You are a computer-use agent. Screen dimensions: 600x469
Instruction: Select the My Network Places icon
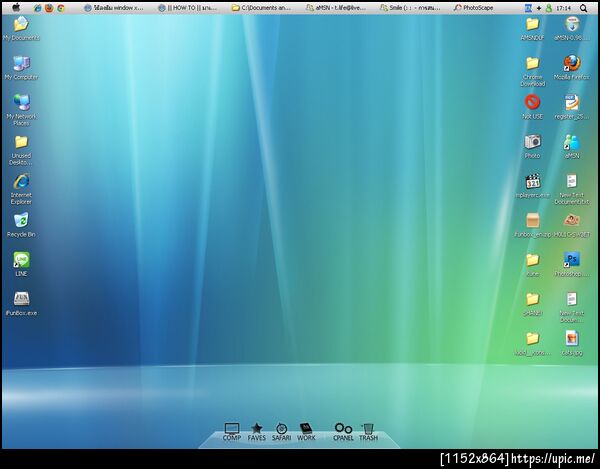point(21,110)
